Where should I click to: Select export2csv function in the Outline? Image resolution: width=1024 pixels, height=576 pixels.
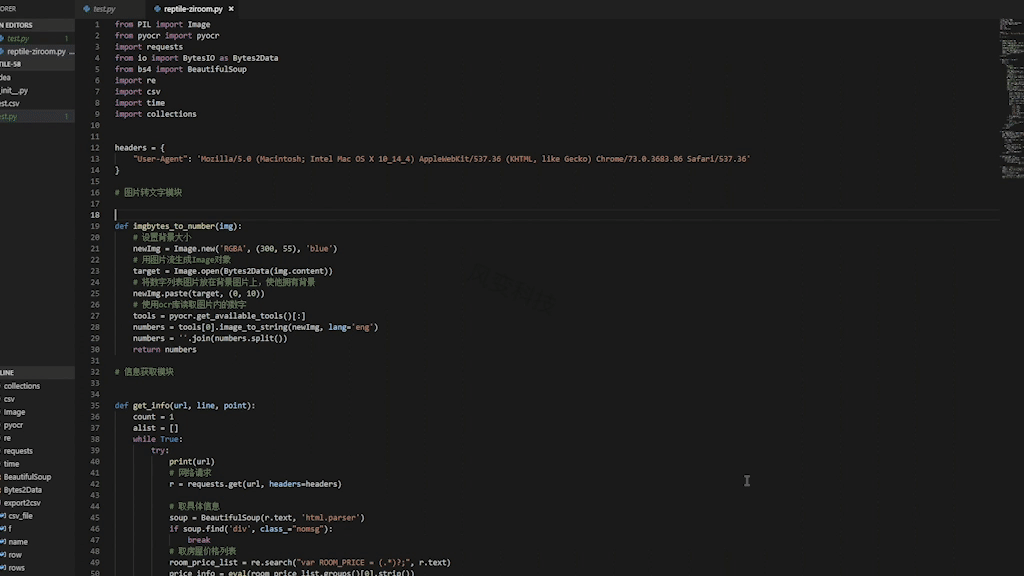(22, 503)
